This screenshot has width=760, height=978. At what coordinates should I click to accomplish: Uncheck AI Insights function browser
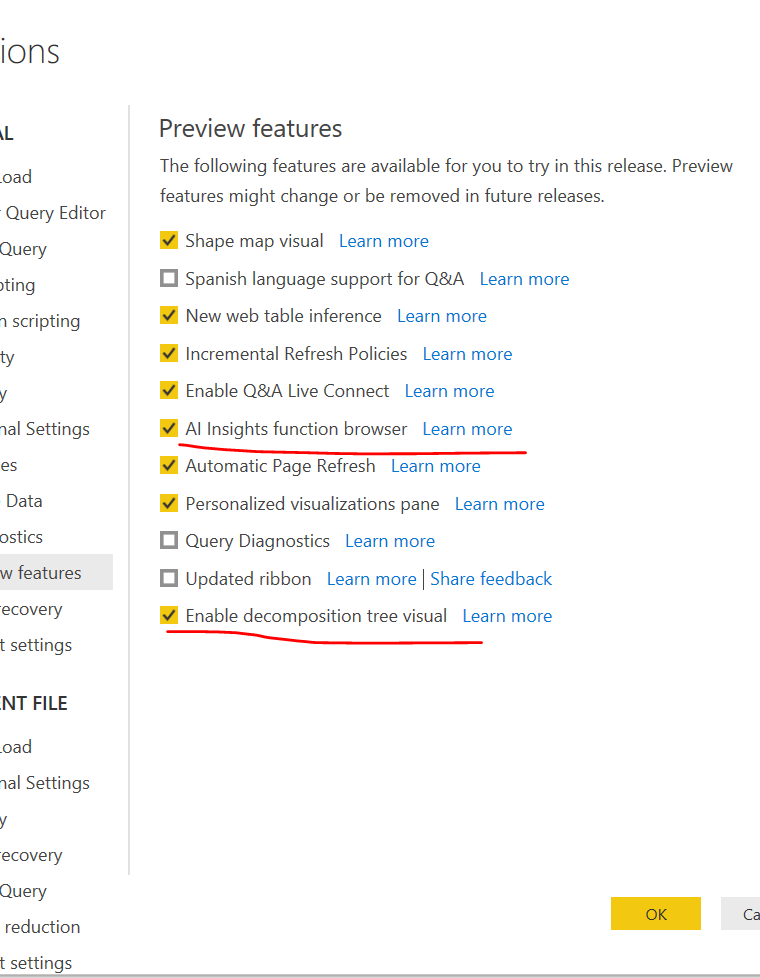pos(169,429)
